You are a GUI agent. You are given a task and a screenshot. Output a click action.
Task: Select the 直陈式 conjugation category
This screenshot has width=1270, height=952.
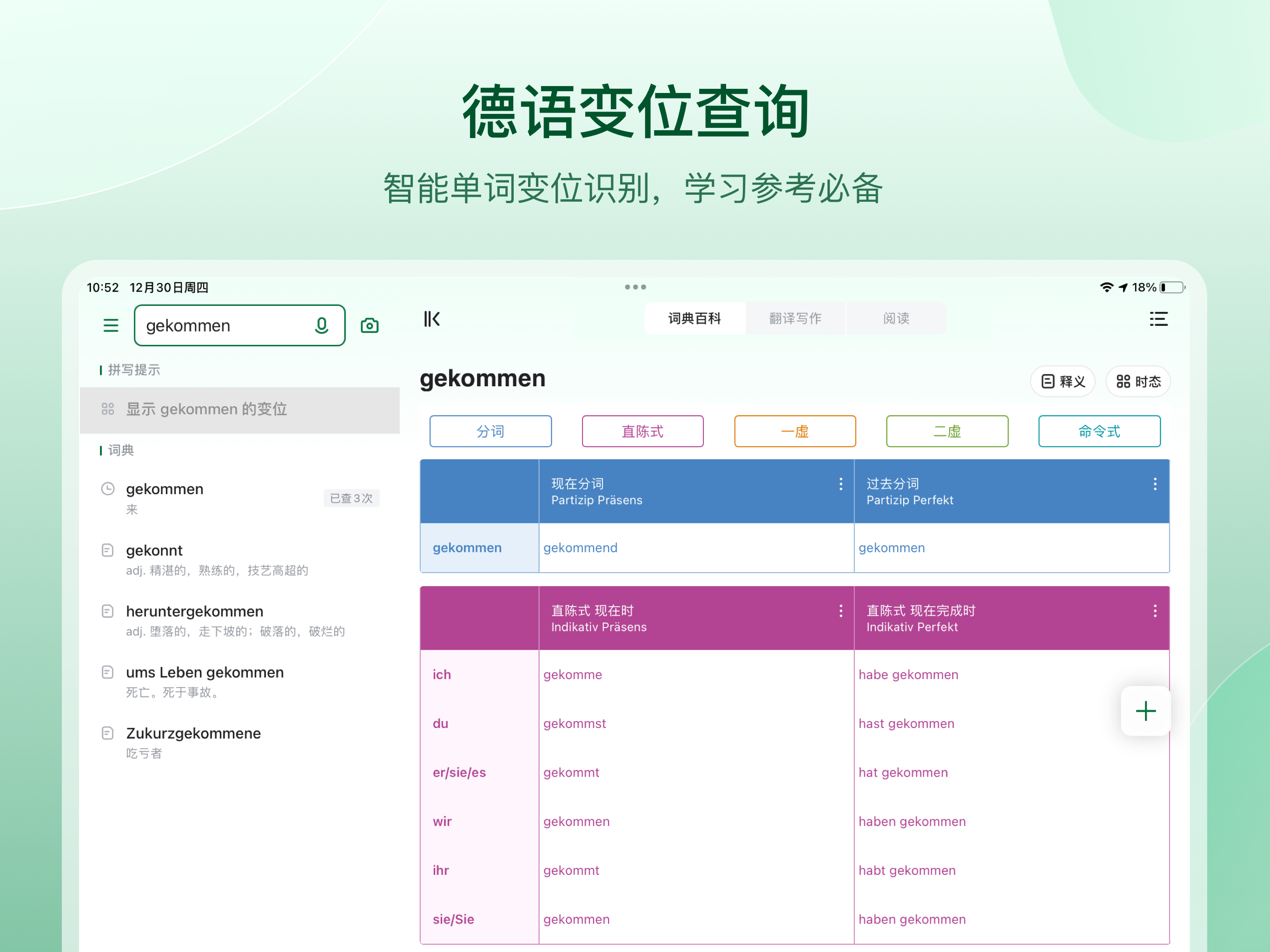point(642,431)
